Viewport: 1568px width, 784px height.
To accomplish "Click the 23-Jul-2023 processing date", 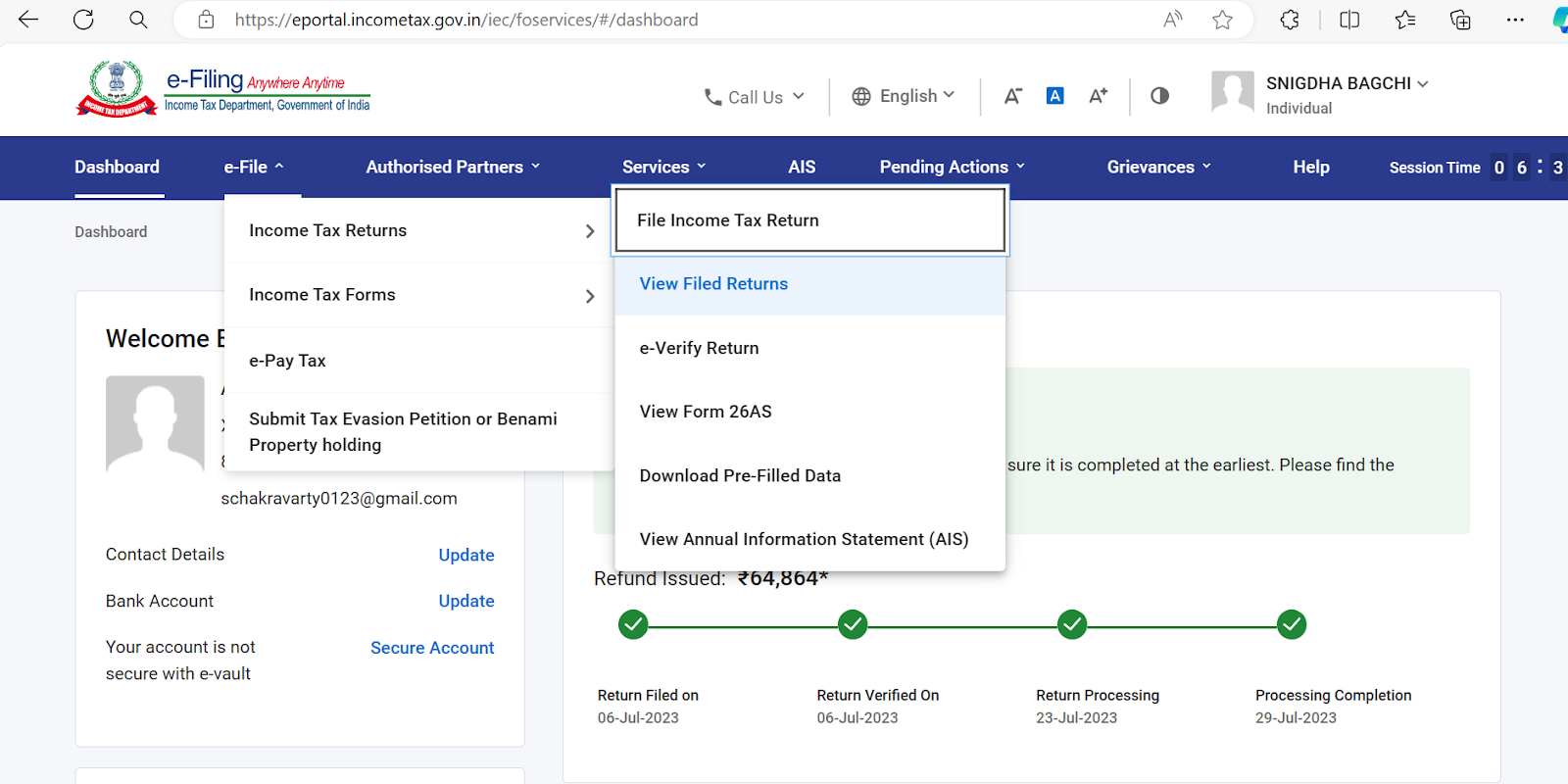I will (1076, 717).
